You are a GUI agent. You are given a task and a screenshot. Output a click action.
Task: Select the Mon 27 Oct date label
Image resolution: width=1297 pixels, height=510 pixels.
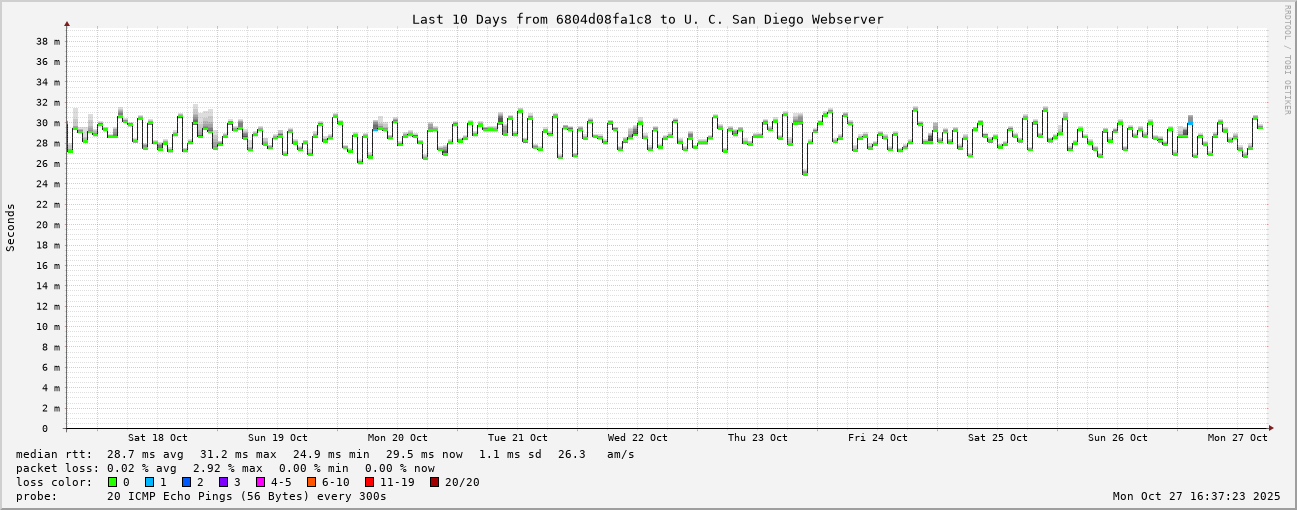(1237, 438)
